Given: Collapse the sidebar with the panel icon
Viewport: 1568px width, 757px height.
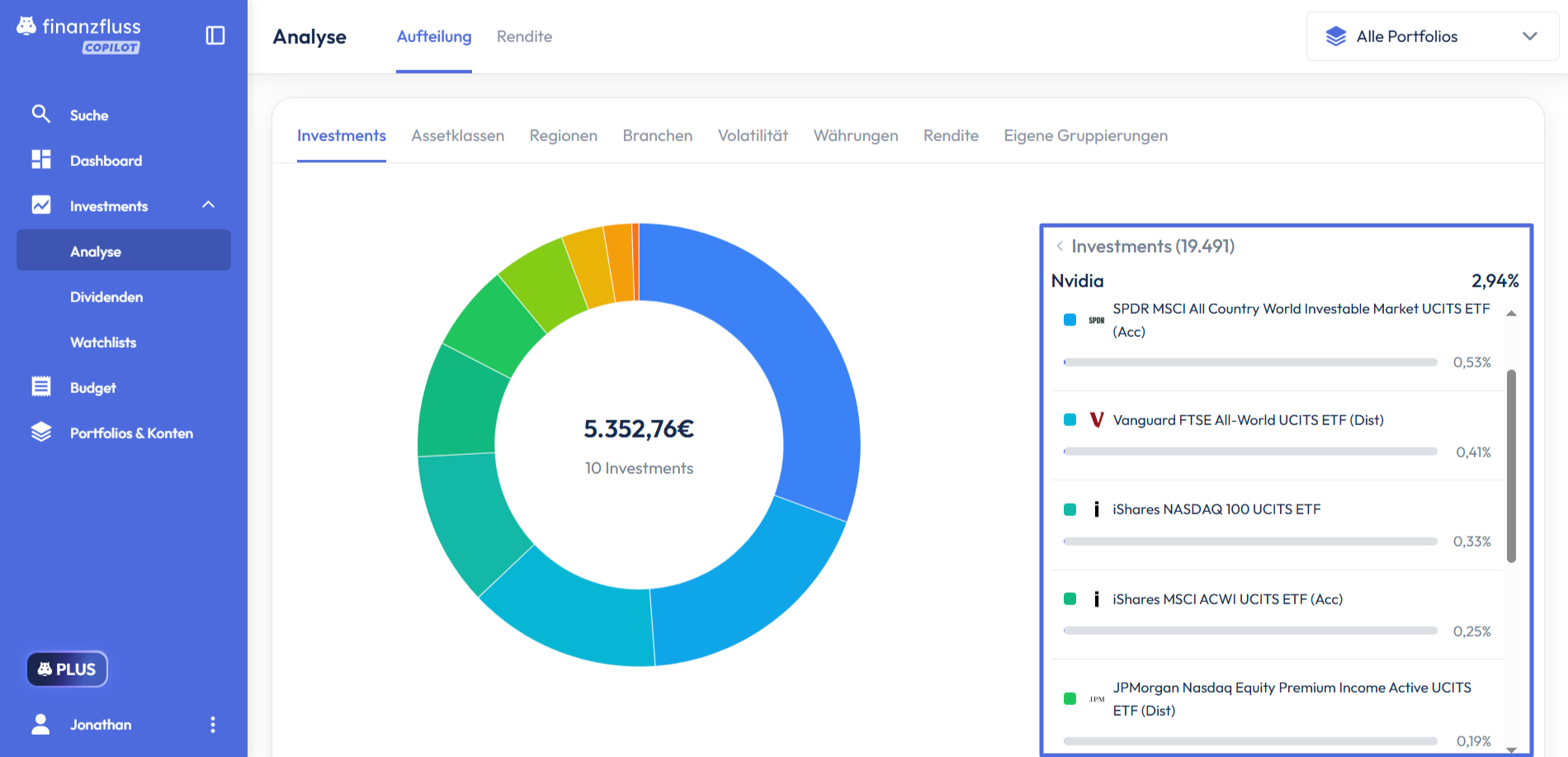Looking at the screenshot, I should (215, 35).
